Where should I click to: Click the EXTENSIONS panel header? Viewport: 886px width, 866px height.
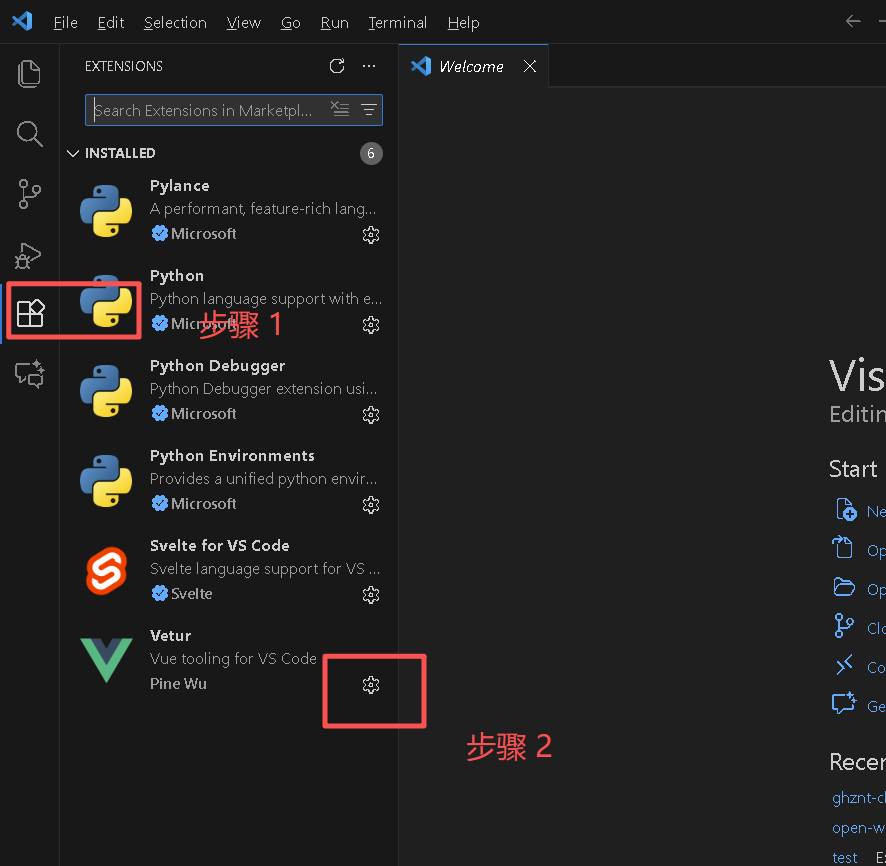(x=124, y=66)
